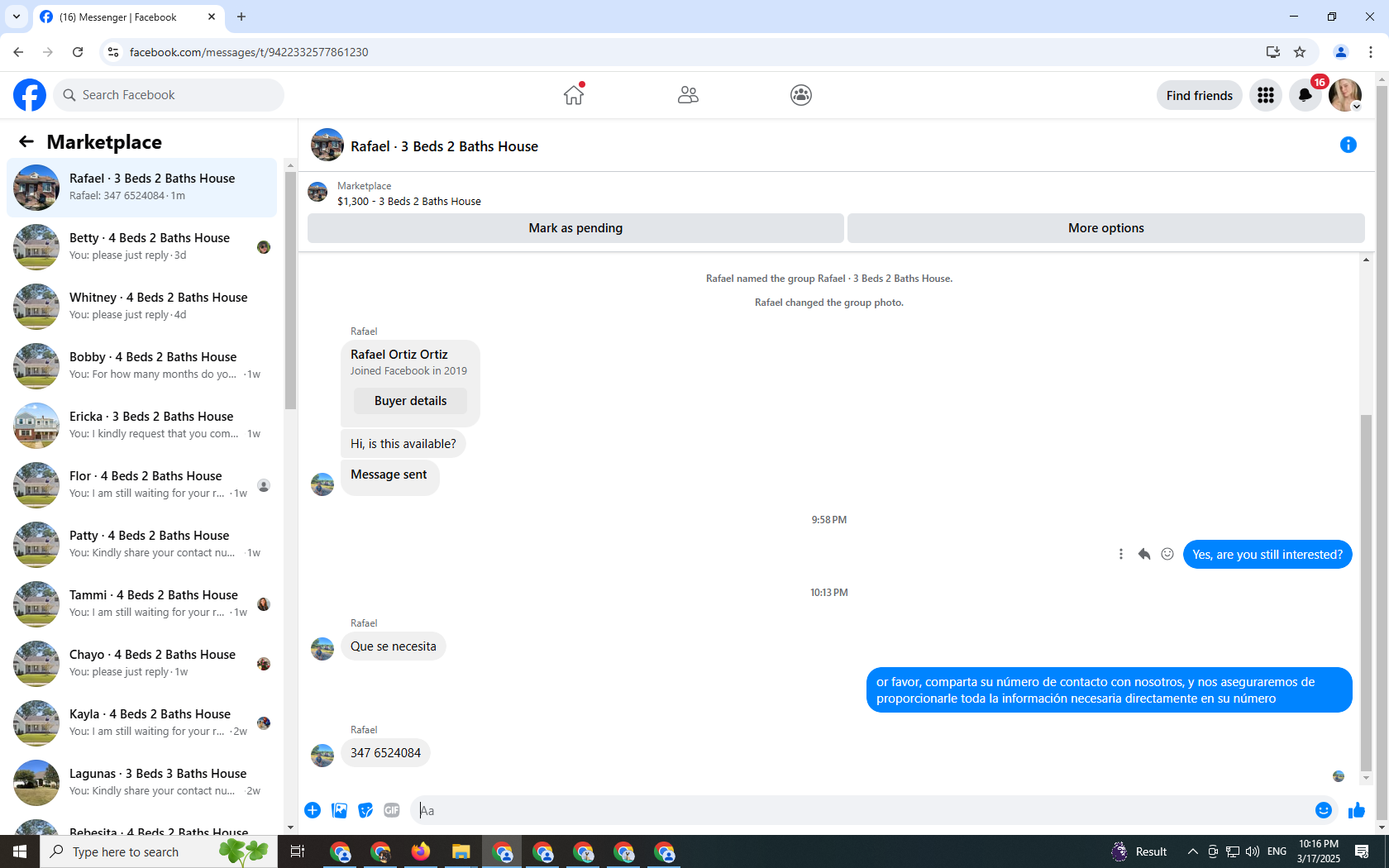Open Task View on the taskbar

298,851
